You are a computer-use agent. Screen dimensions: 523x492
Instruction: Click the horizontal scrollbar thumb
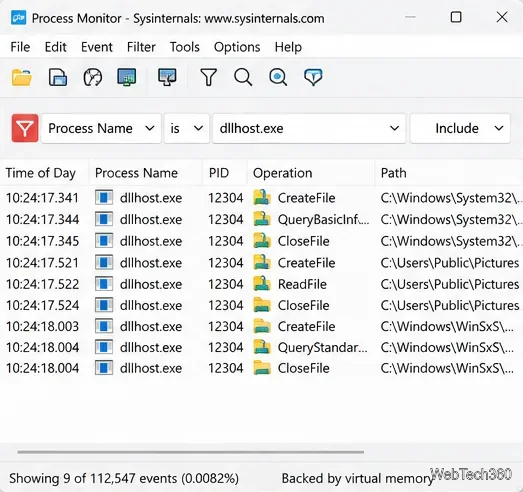tap(191, 452)
